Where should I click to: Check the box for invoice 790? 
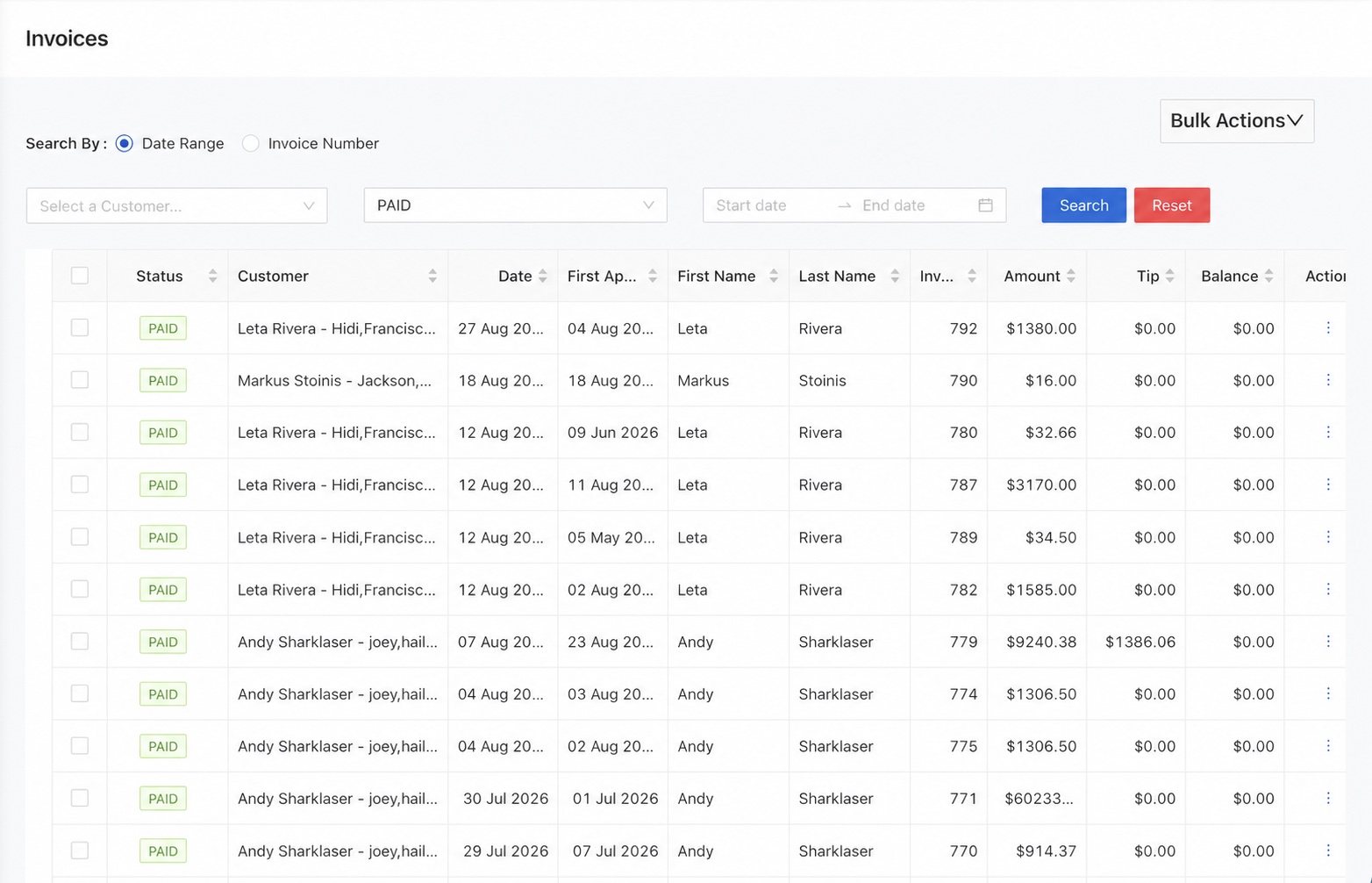pyautogui.click(x=80, y=380)
